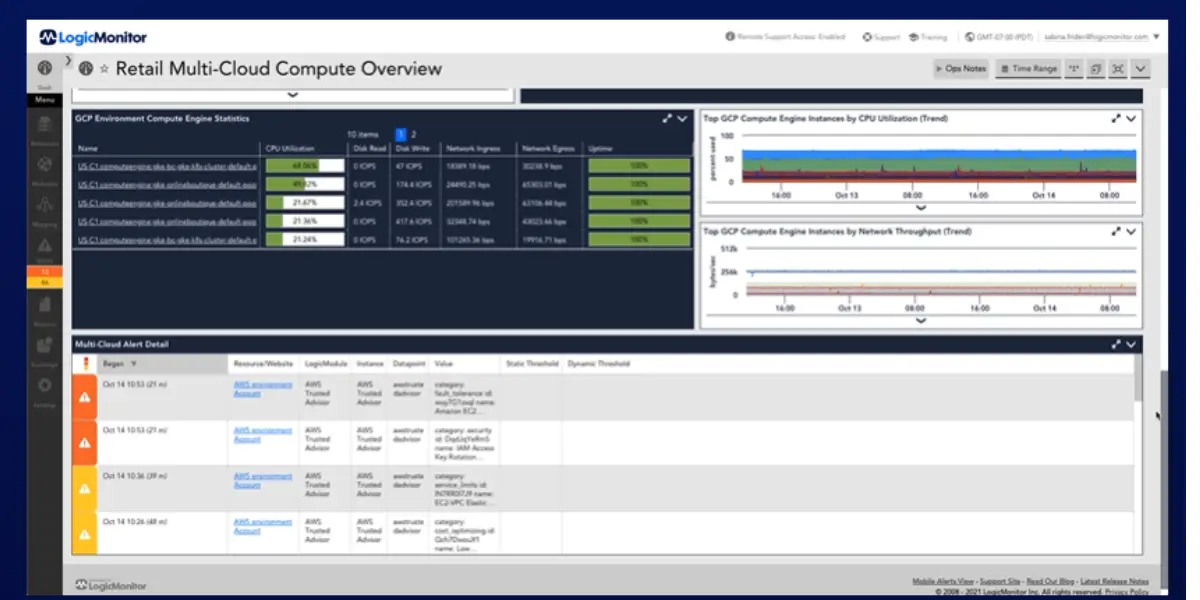
Task: Click the orange alert count badge in the sidebar
Action: point(45,272)
